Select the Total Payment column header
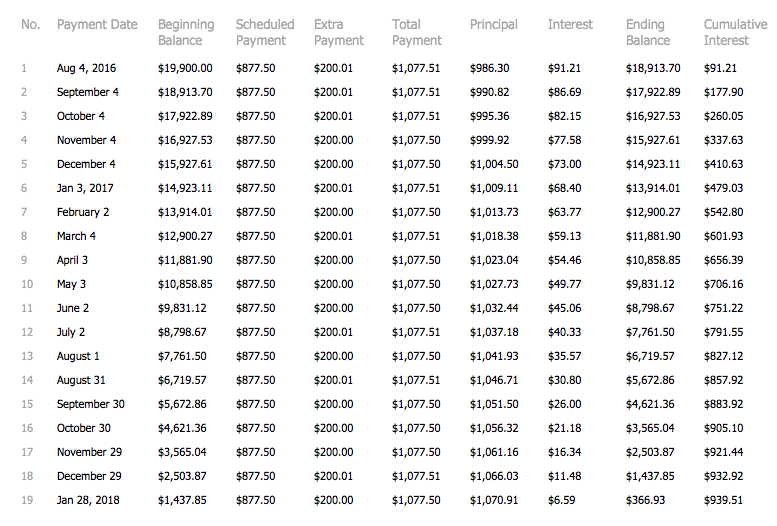Screen dimensions: 777x526 pyautogui.click(x=417, y=32)
